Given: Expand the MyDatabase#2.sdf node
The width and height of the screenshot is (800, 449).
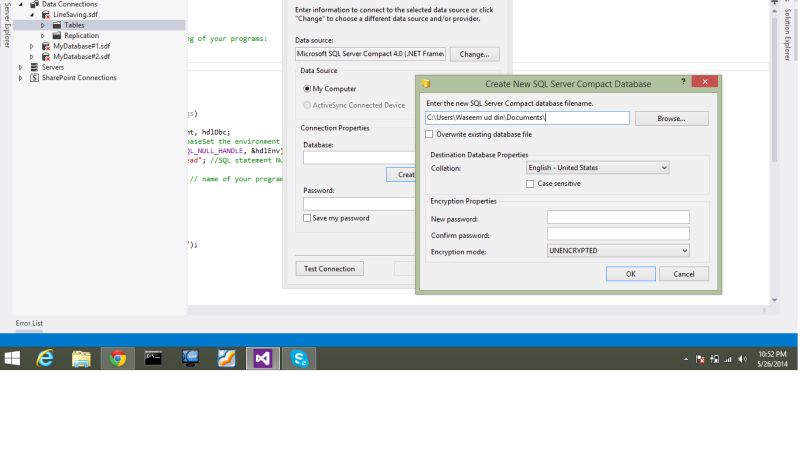Looking at the screenshot, I should [32, 57].
